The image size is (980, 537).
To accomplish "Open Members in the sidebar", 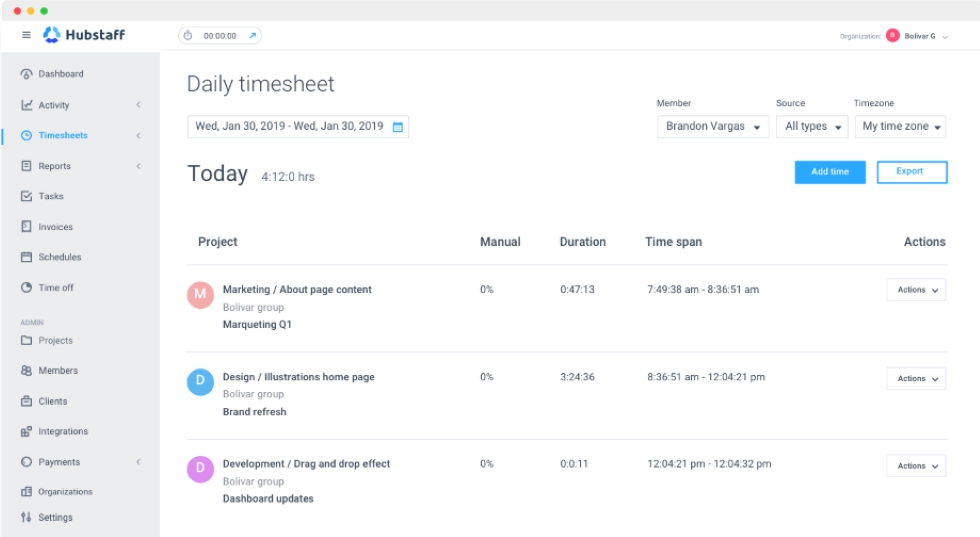I will tap(58, 370).
